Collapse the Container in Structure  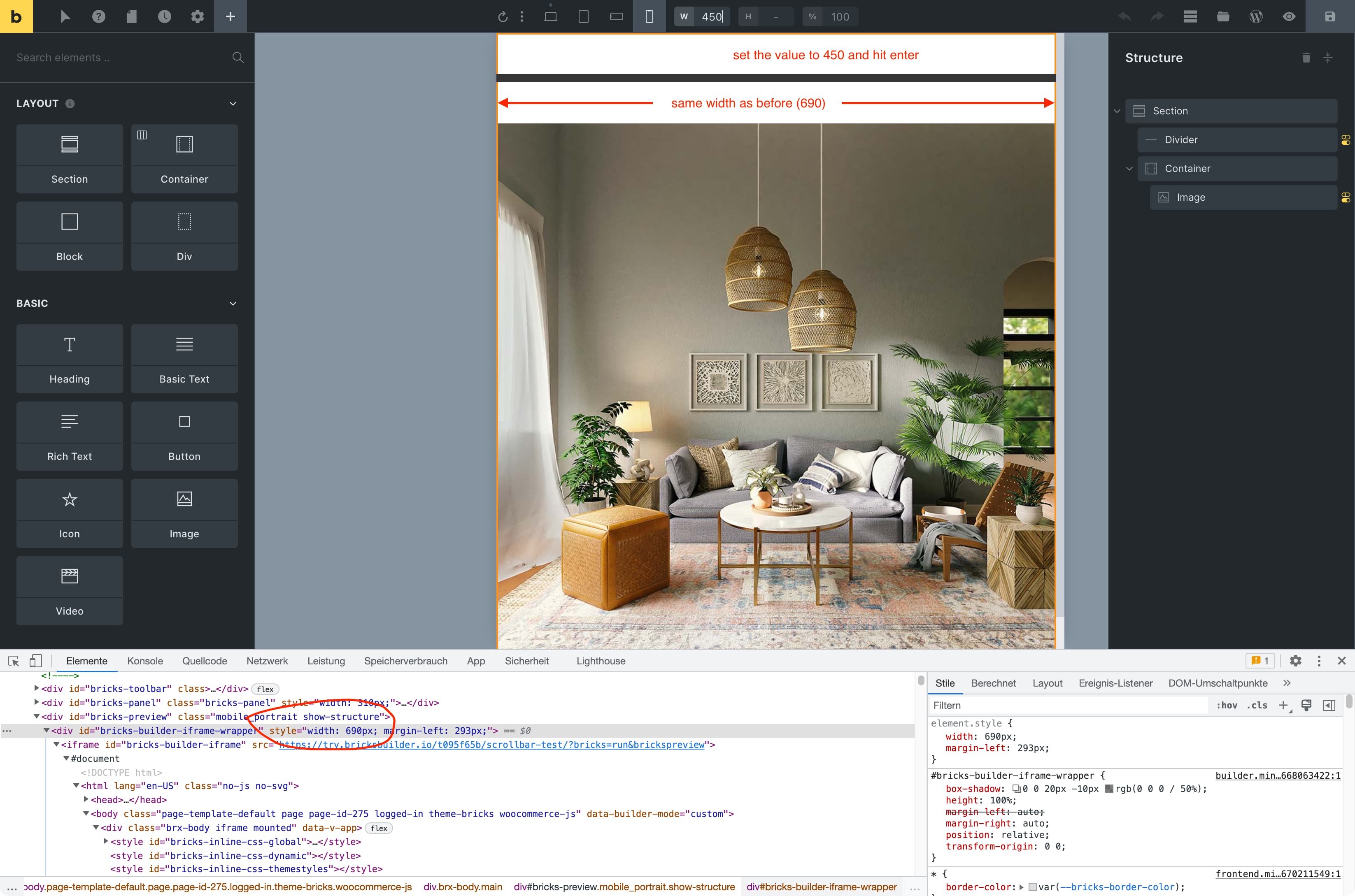pyautogui.click(x=1129, y=169)
